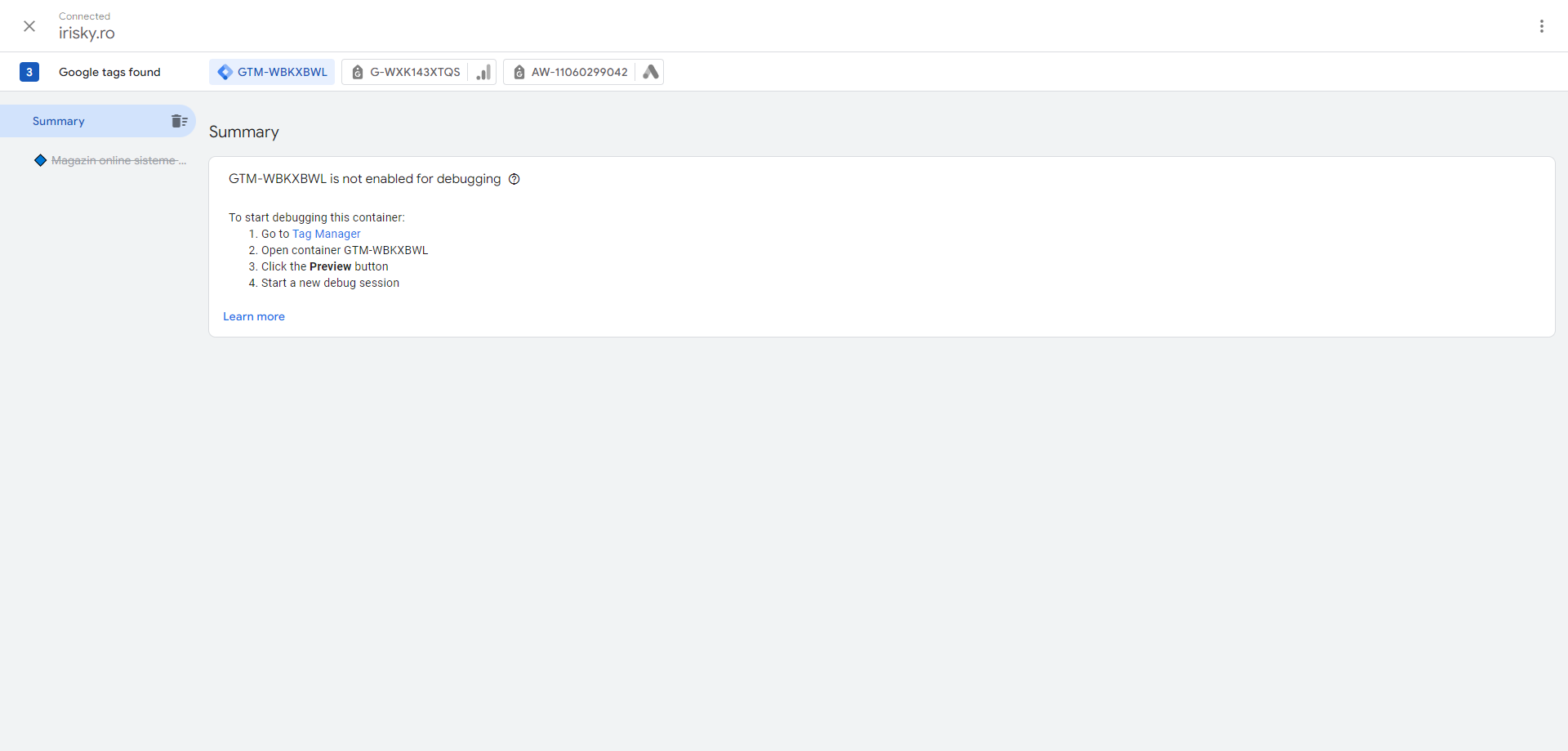Click the bold Preview word in step three

(x=331, y=266)
